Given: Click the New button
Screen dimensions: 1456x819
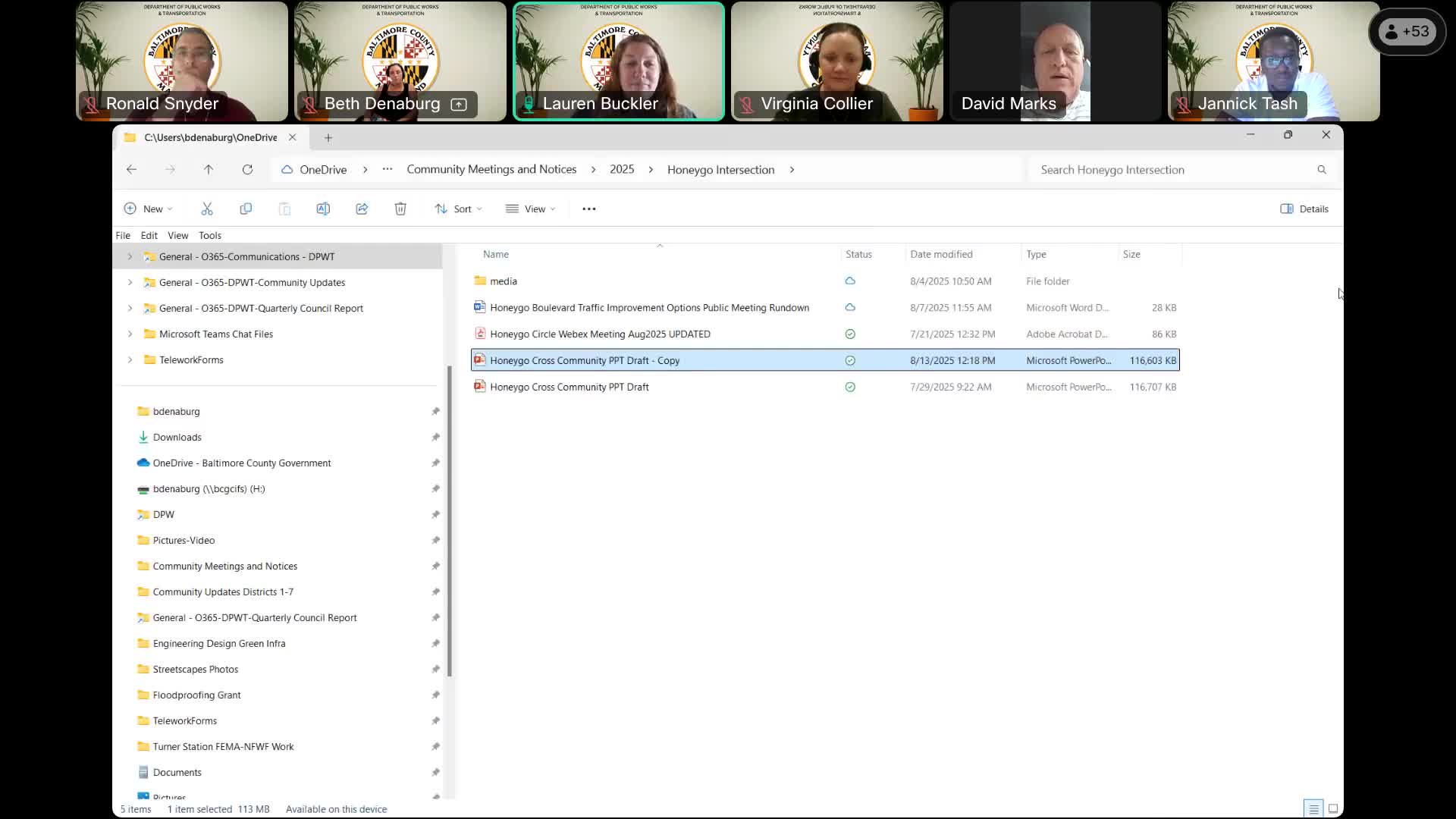Looking at the screenshot, I should [x=149, y=209].
